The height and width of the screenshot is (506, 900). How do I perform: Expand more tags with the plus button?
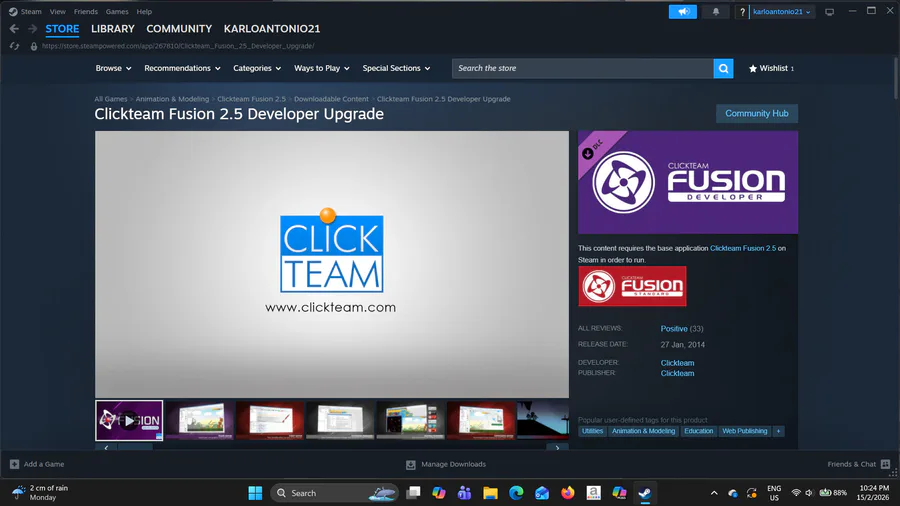coord(778,431)
